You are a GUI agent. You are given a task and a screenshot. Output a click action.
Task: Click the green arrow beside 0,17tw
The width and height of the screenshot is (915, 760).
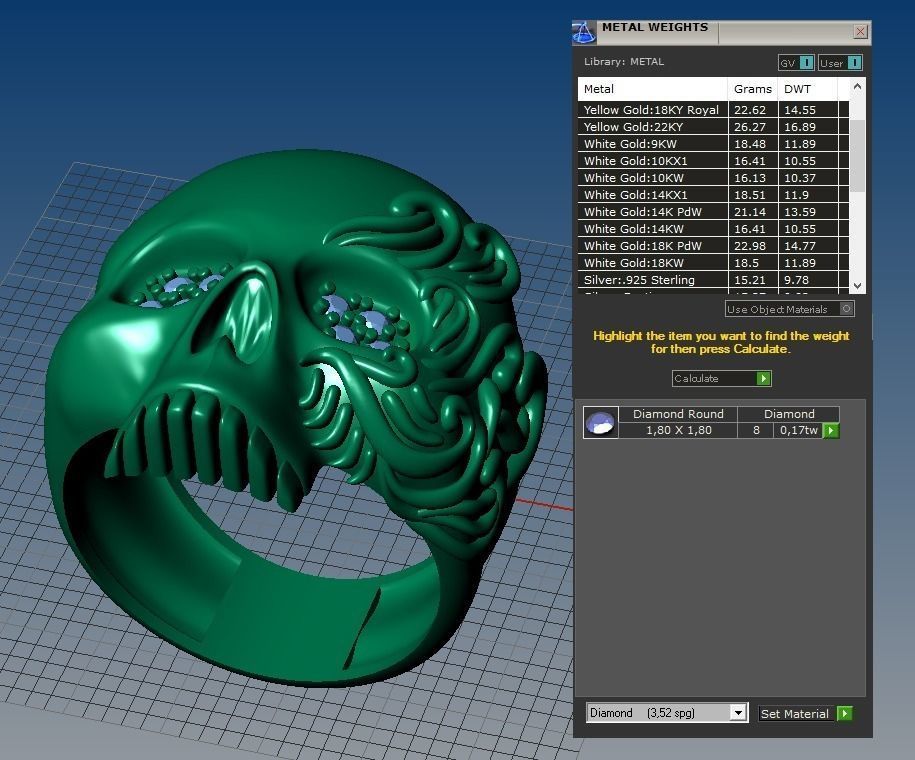click(831, 431)
